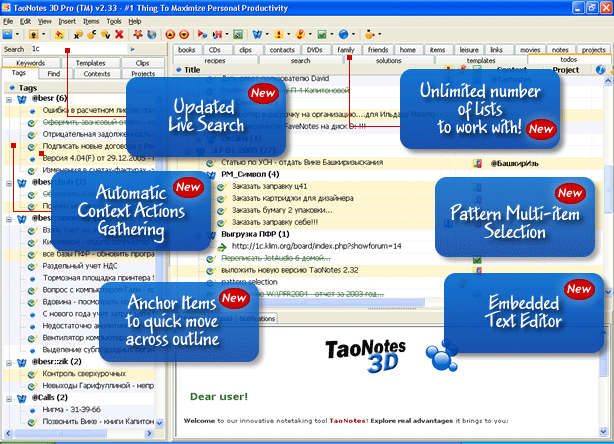Open the http://1c.klim.org/board link item
Viewport: 614px width, 444px height.
pyautogui.click(x=316, y=246)
